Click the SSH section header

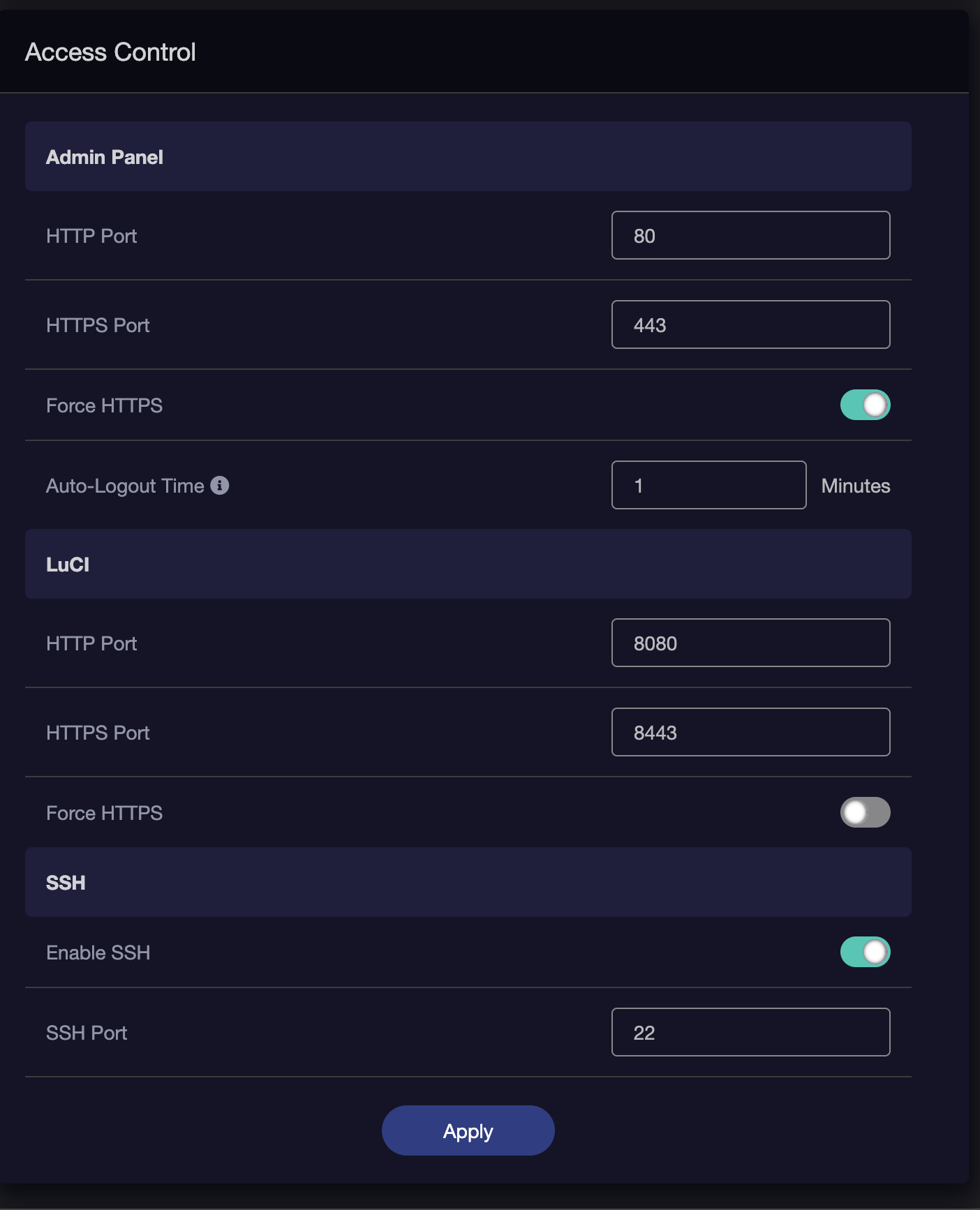[x=66, y=883]
